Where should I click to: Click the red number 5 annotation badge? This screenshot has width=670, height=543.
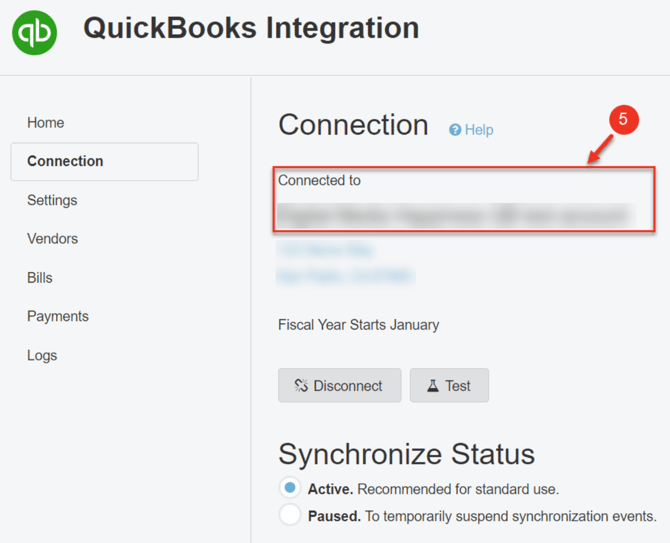point(623,120)
